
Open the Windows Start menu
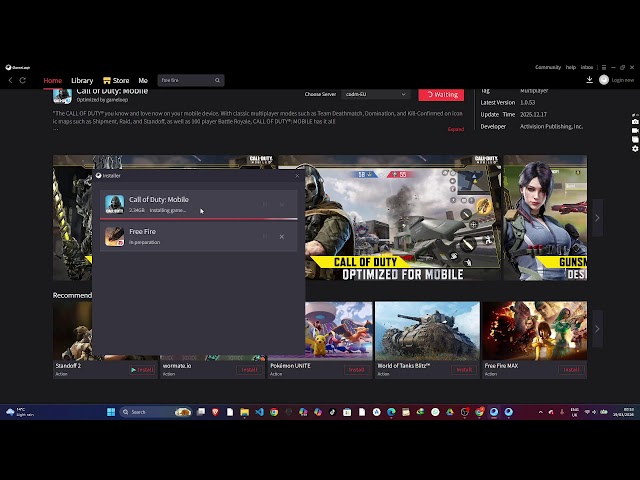[111, 412]
